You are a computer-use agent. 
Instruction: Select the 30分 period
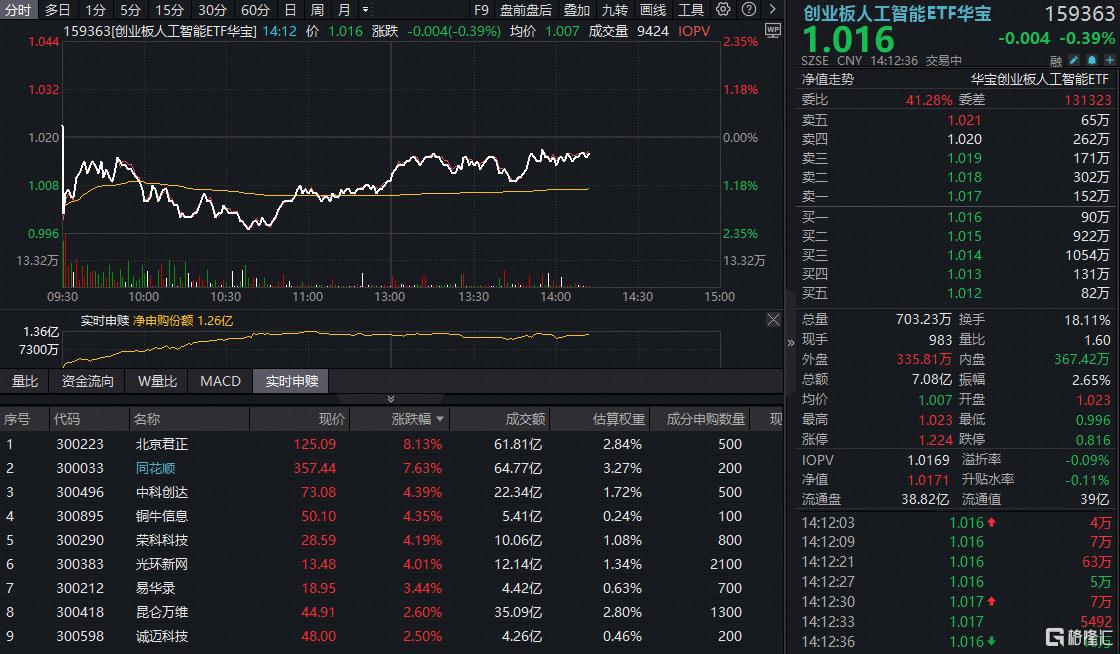click(x=212, y=10)
